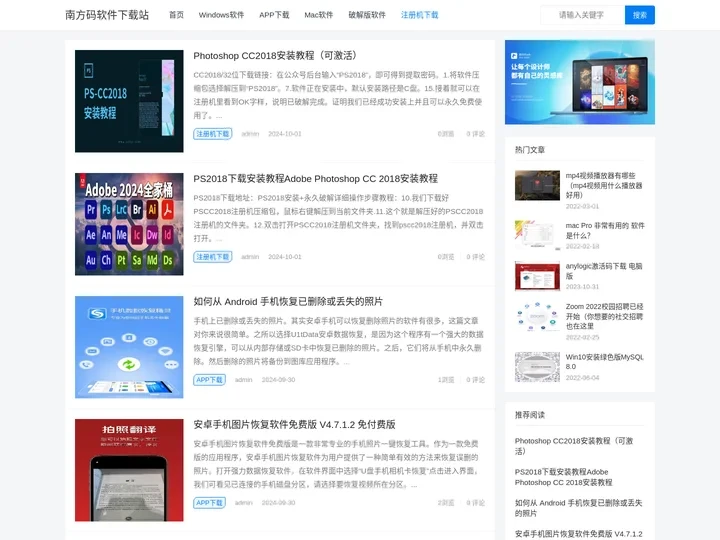Viewport: 720px width, 540px height.
Task: Click 1浏览 count on Android 照片 article
Action: coord(446,380)
